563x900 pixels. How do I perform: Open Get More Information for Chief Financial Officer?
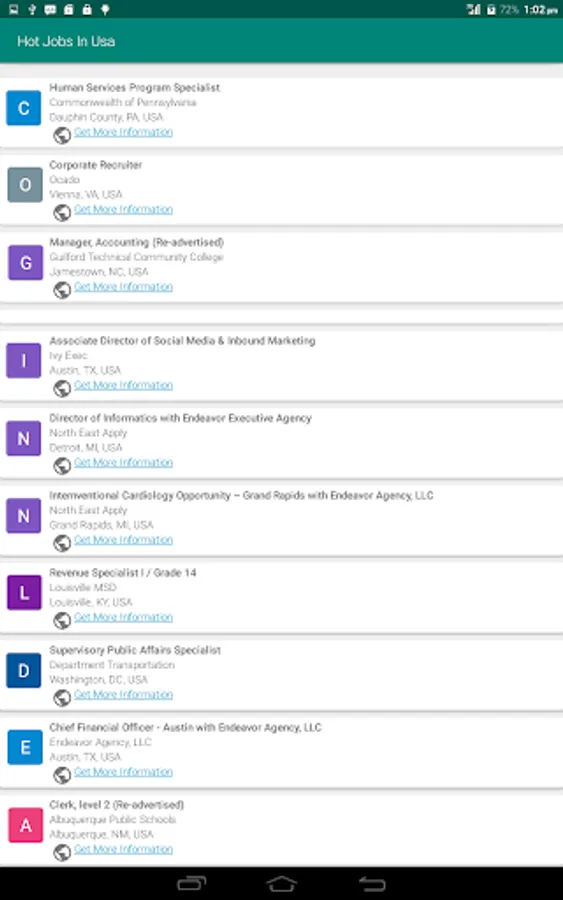pyautogui.click(x=123, y=771)
